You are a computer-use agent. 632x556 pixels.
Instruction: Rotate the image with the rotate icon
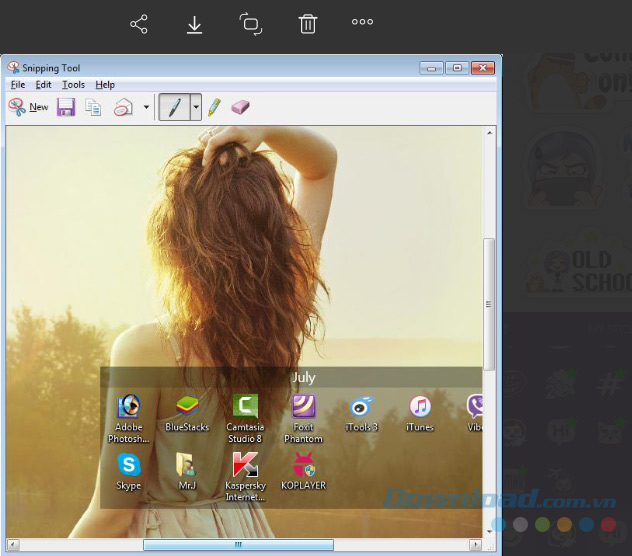251,24
